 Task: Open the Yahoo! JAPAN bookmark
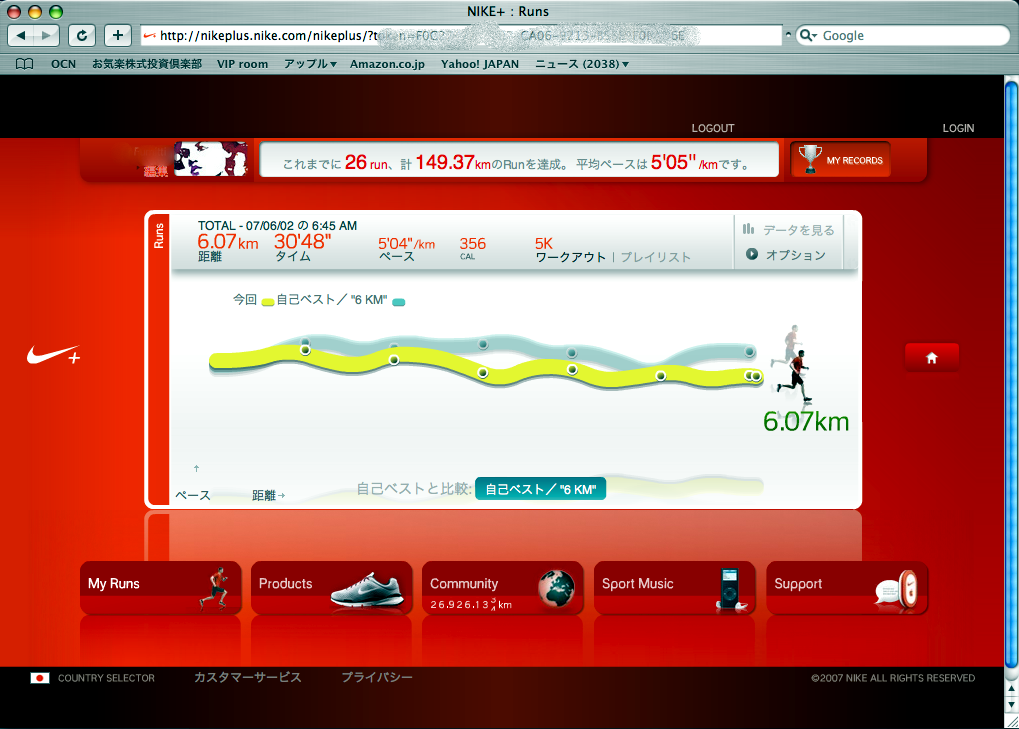pyautogui.click(x=480, y=64)
